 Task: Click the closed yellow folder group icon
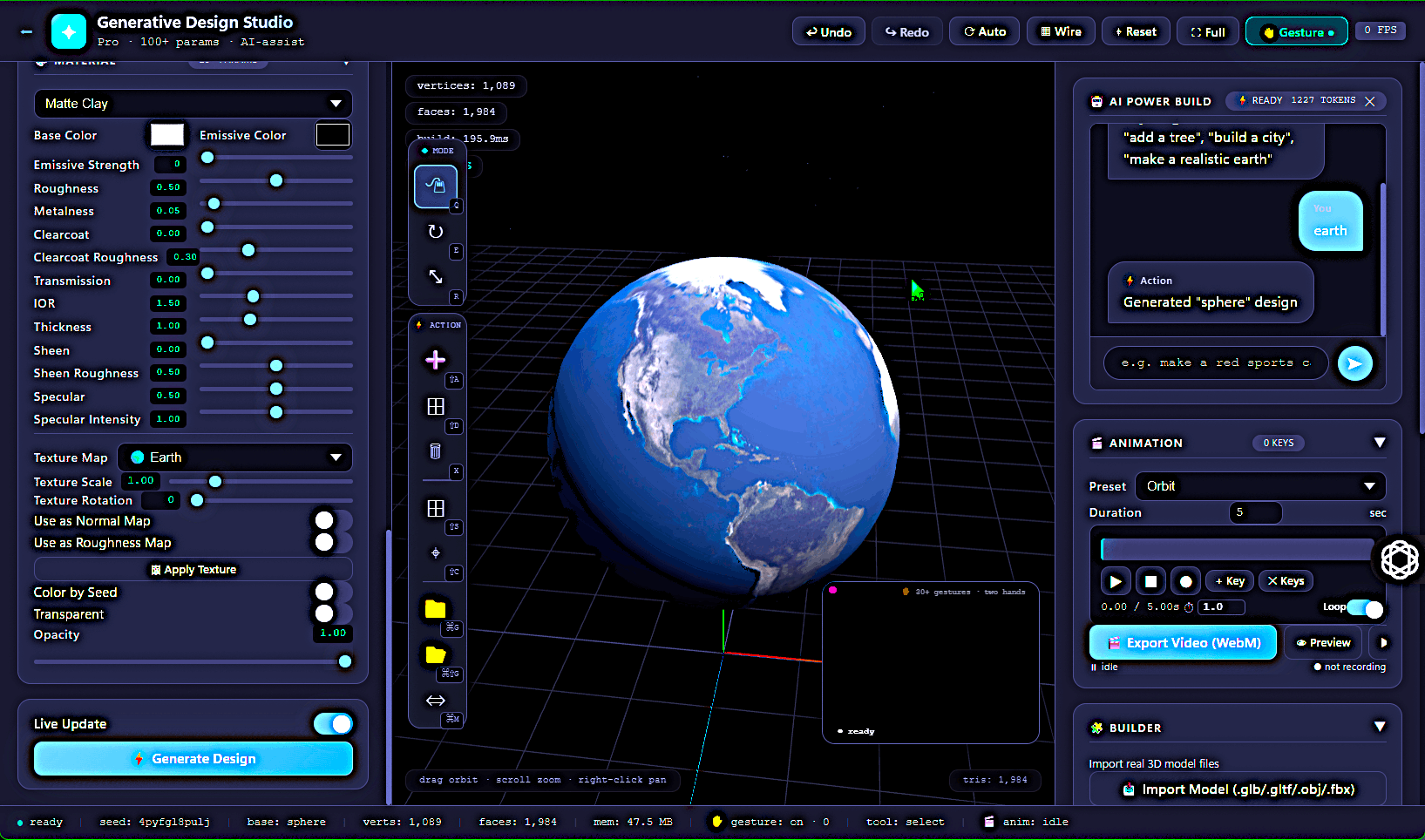(x=436, y=609)
